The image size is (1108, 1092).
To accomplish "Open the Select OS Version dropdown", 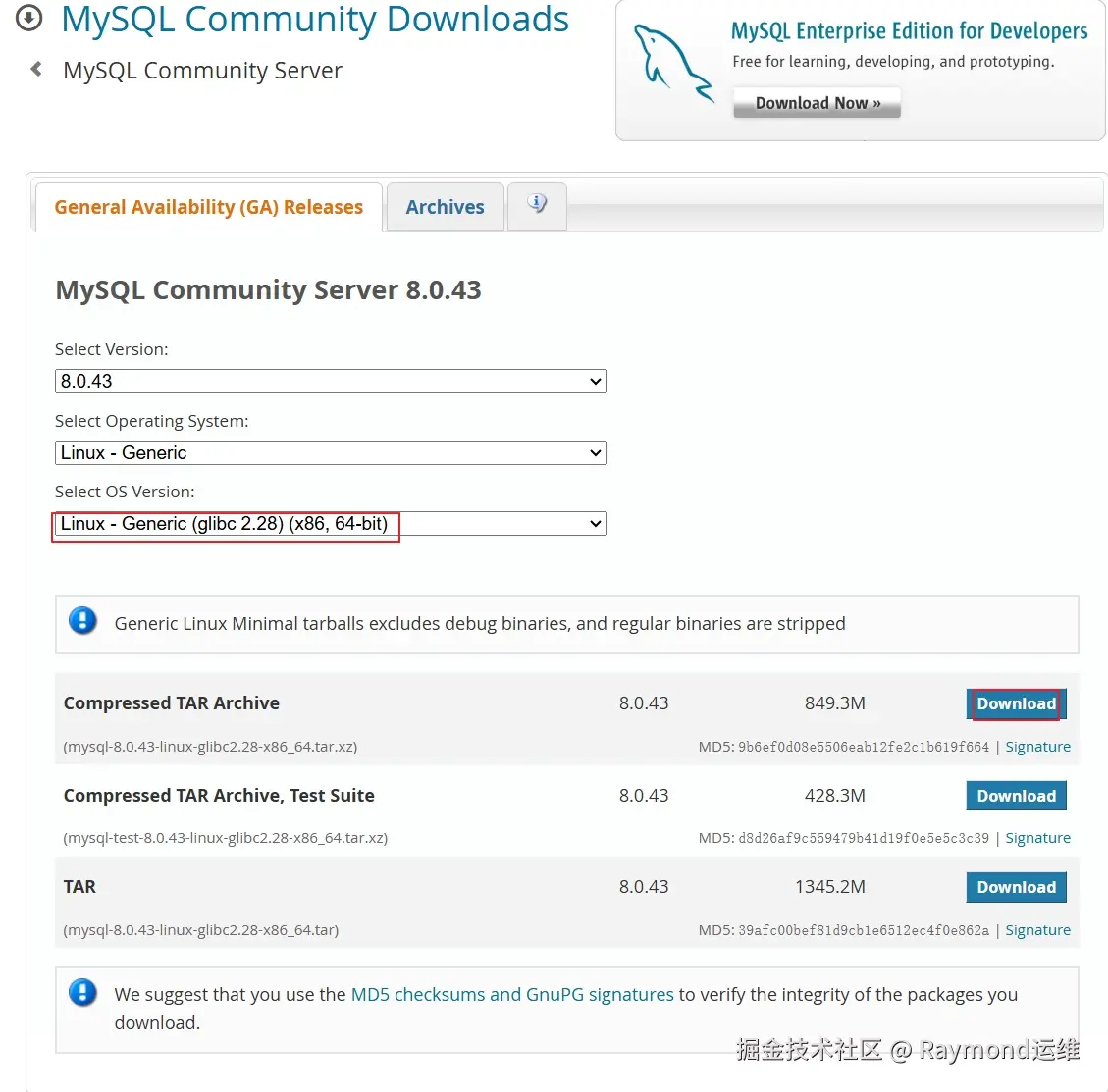I will (330, 523).
